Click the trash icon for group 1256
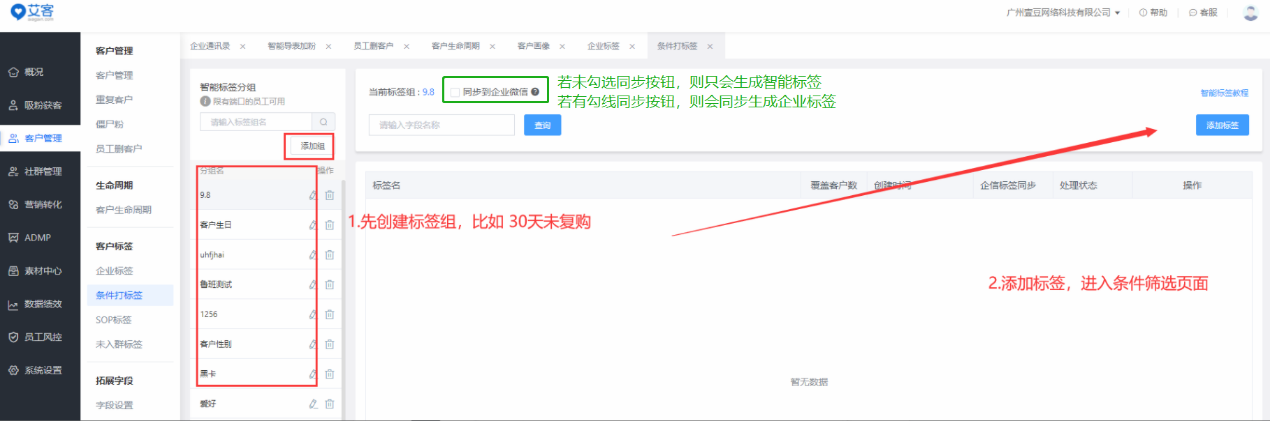Viewport: 1270px width, 421px height. 329,314
